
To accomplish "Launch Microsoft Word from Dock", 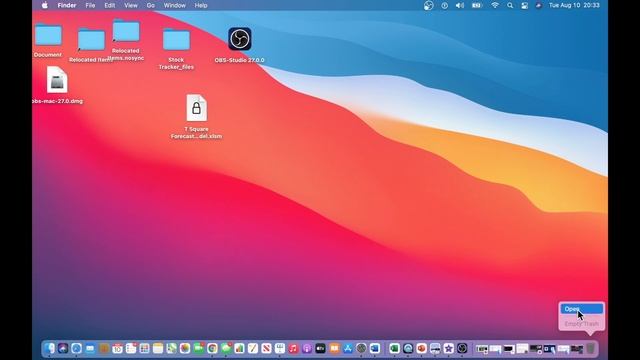I will click(375, 348).
